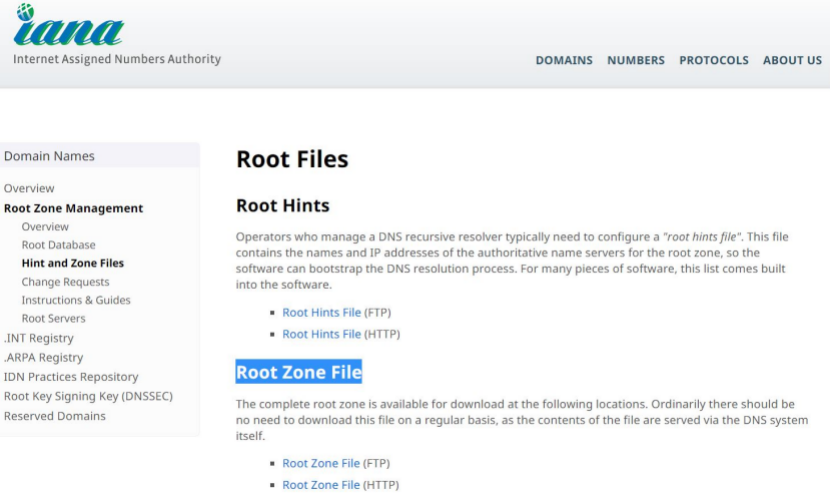Open Root Key Signing Key (DNSSEC)
The width and height of the screenshot is (832, 494).
coord(88,396)
